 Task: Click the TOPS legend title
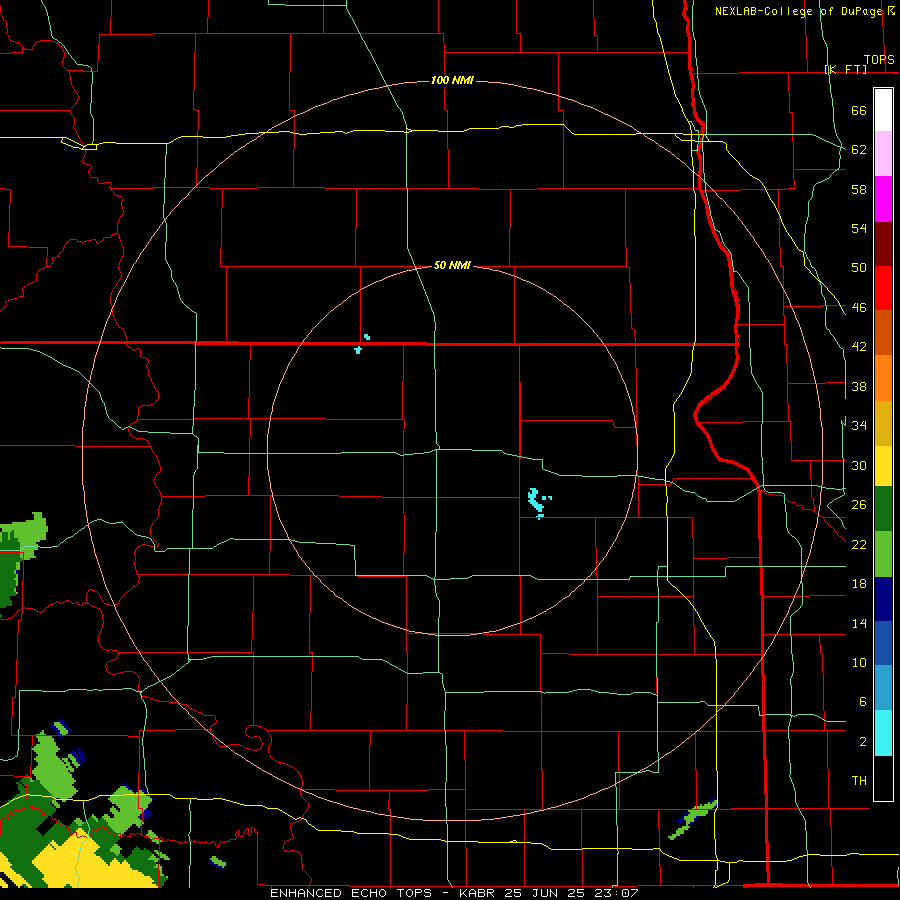(x=879, y=60)
